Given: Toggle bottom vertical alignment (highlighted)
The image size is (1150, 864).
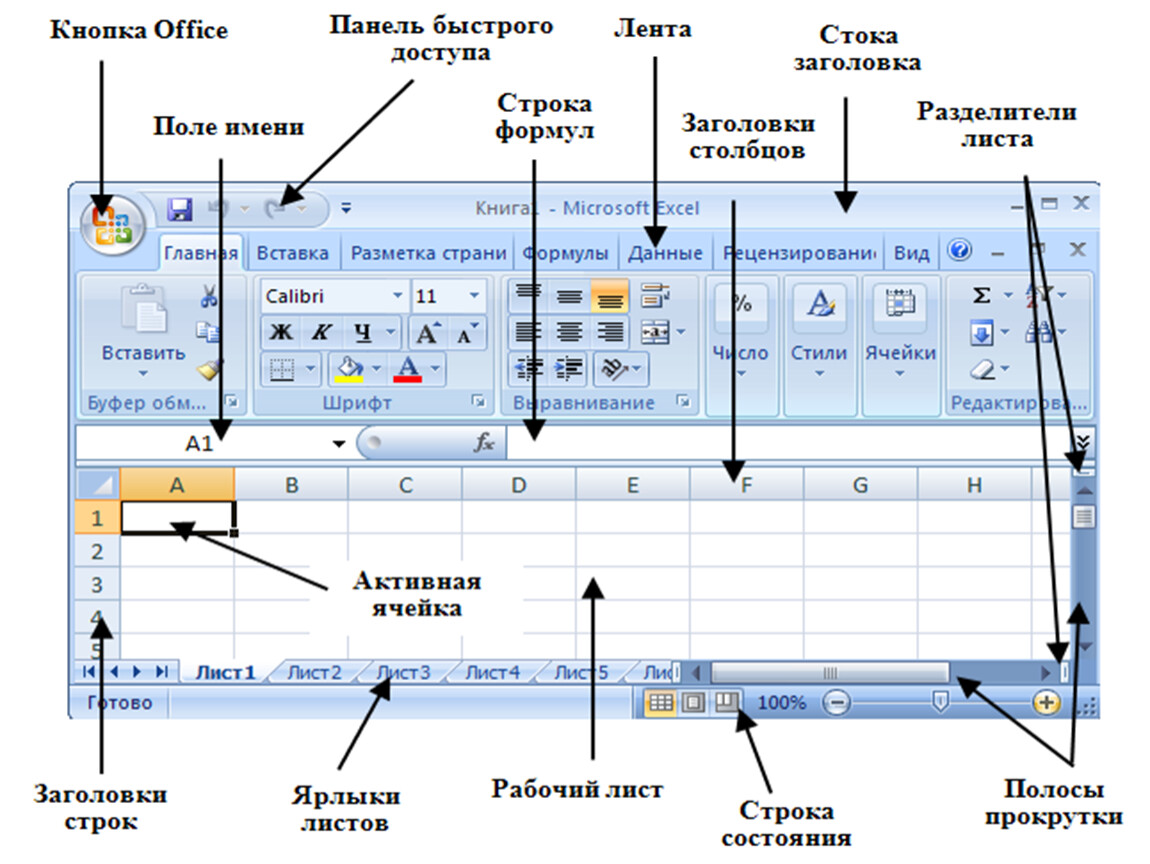Looking at the screenshot, I should pyautogui.click(x=609, y=295).
